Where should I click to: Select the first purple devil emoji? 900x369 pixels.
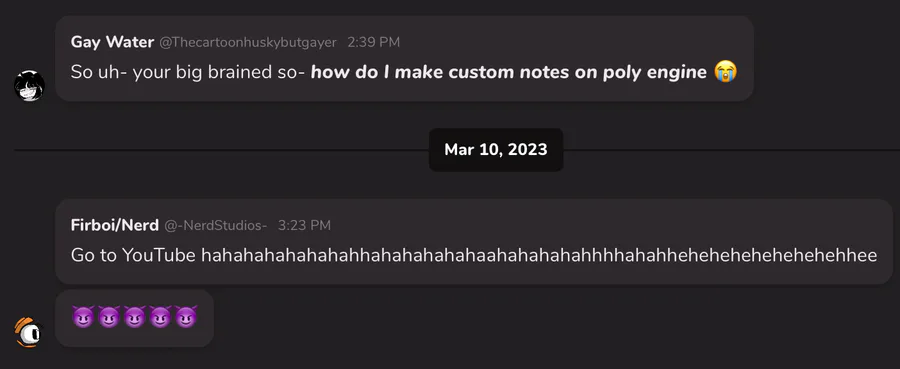coord(83,317)
